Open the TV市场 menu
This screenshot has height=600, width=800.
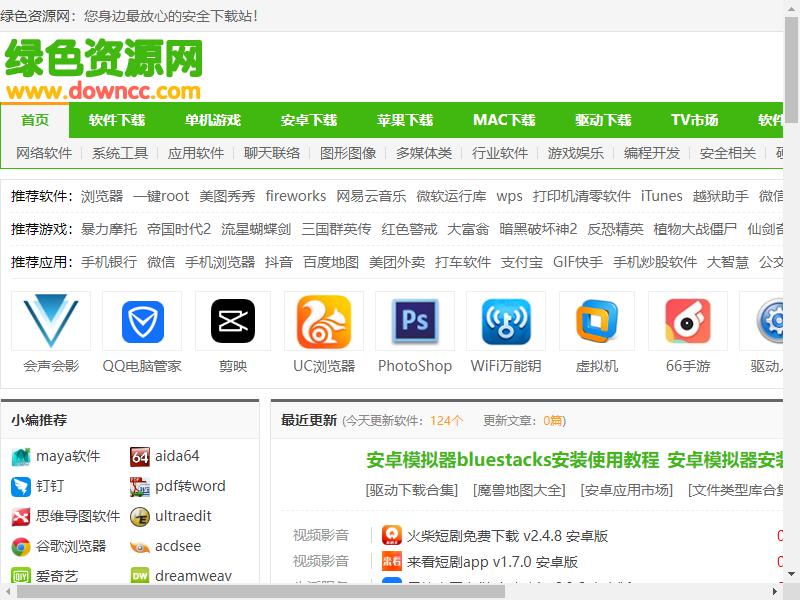[x=694, y=120]
